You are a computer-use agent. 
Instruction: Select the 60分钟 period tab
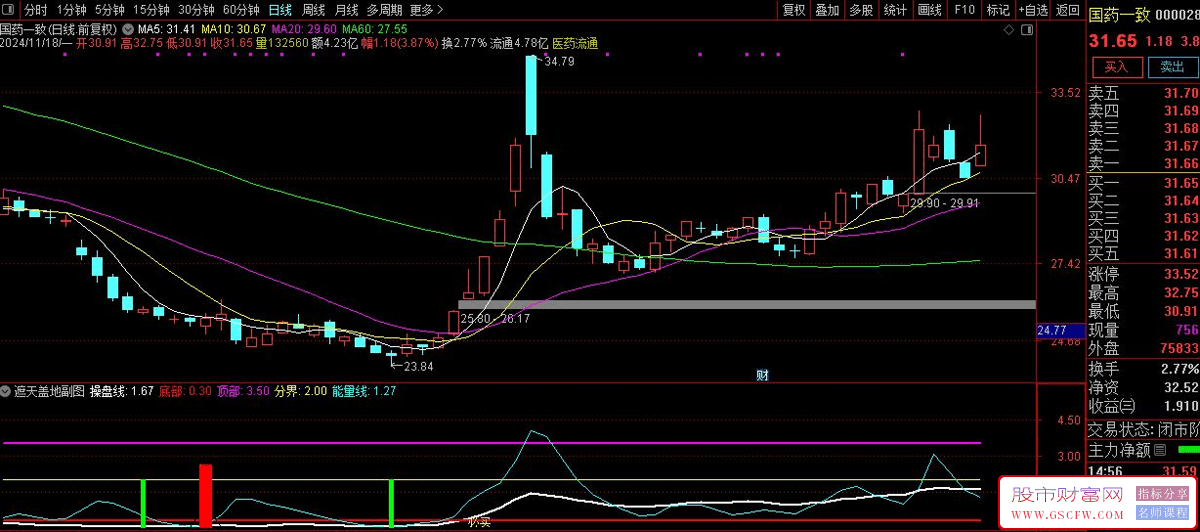pos(241,10)
